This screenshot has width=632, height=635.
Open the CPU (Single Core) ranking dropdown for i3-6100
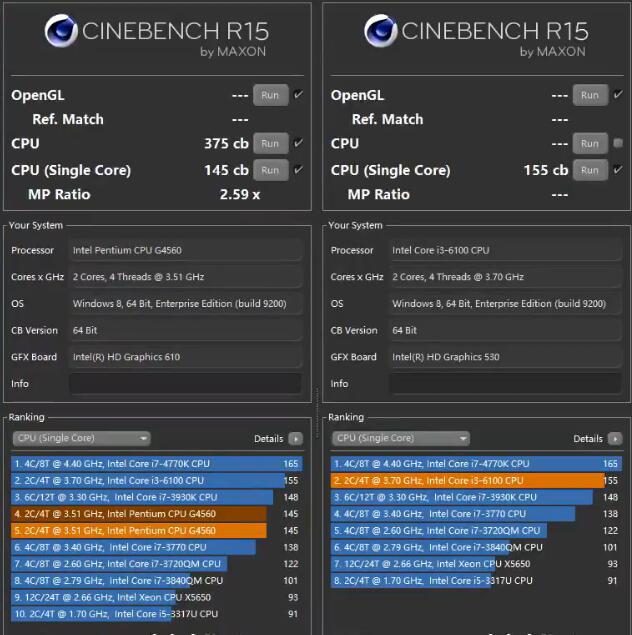tap(401, 438)
